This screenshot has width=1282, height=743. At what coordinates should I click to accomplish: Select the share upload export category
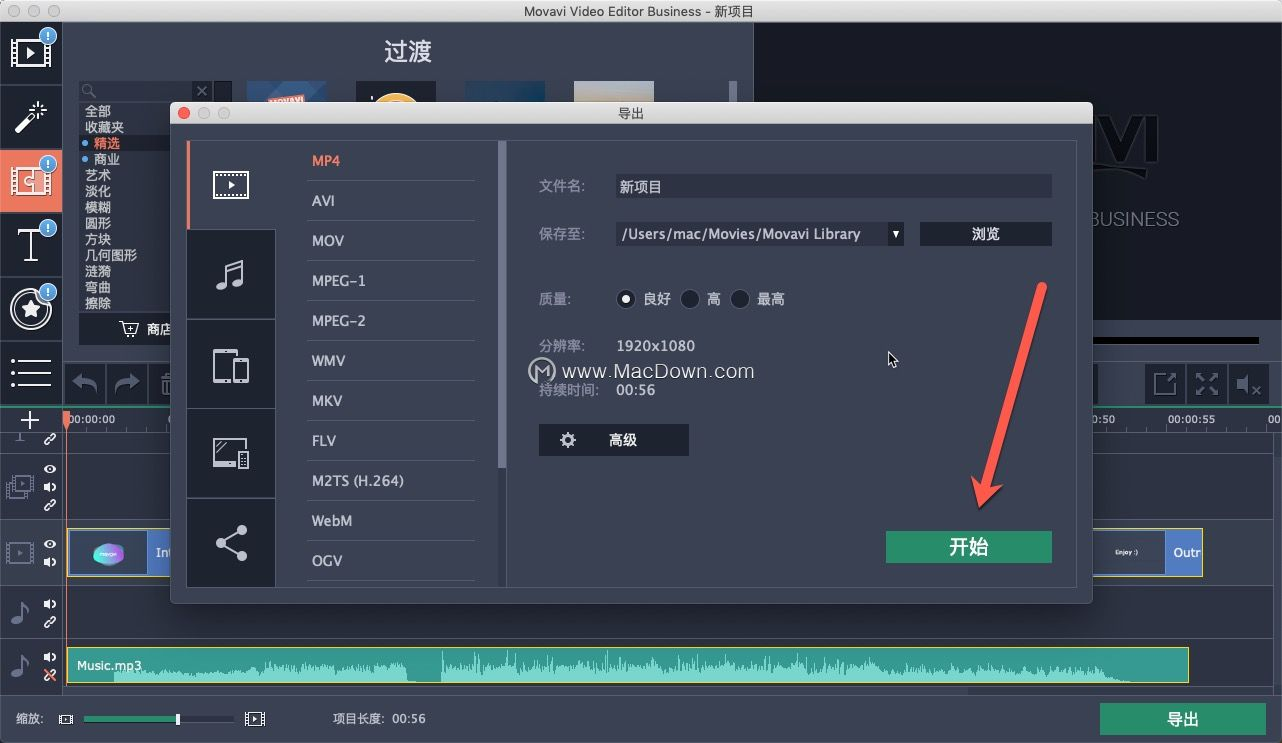[x=231, y=543]
